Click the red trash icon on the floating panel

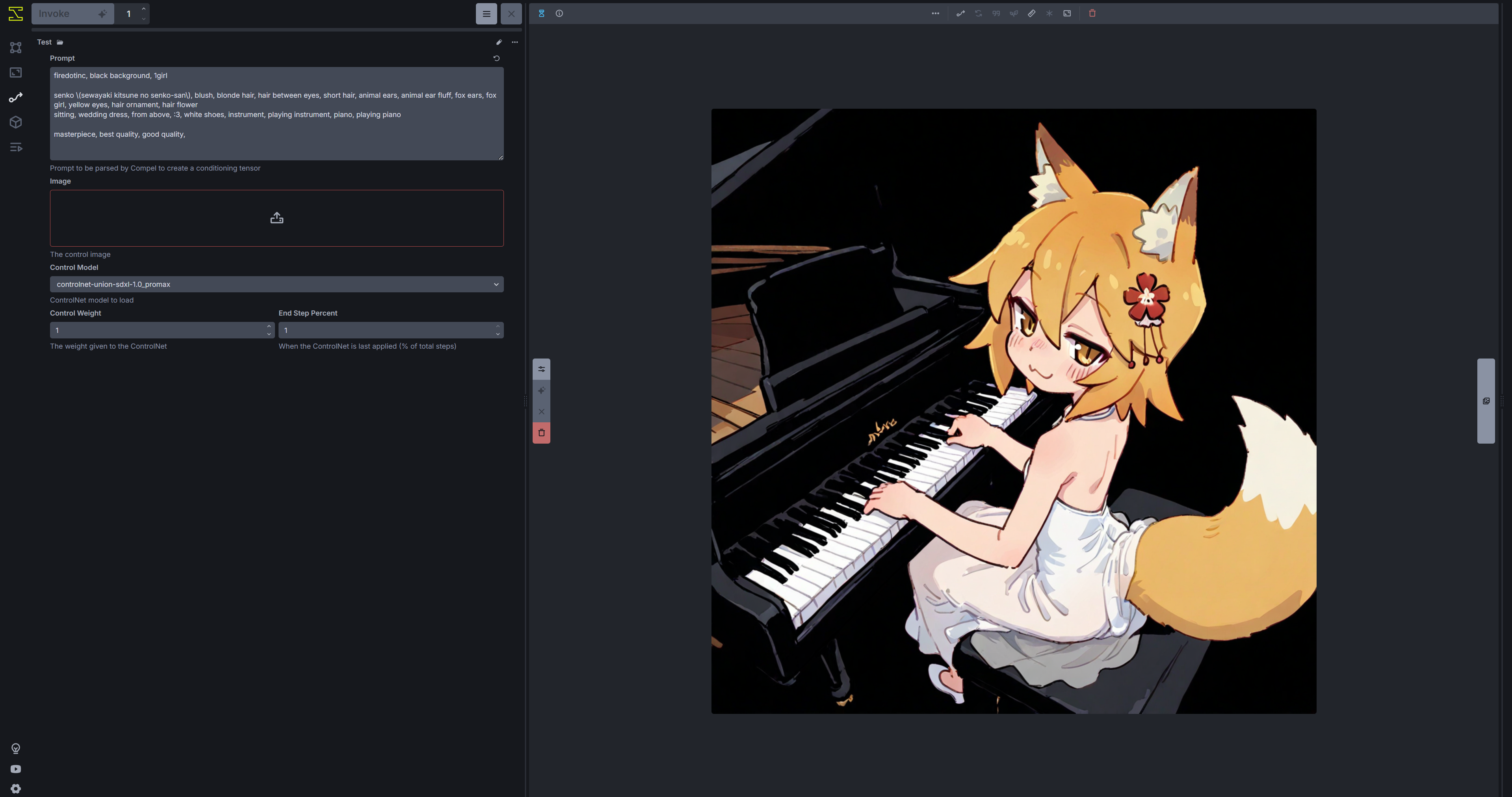pyautogui.click(x=541, y=433)
